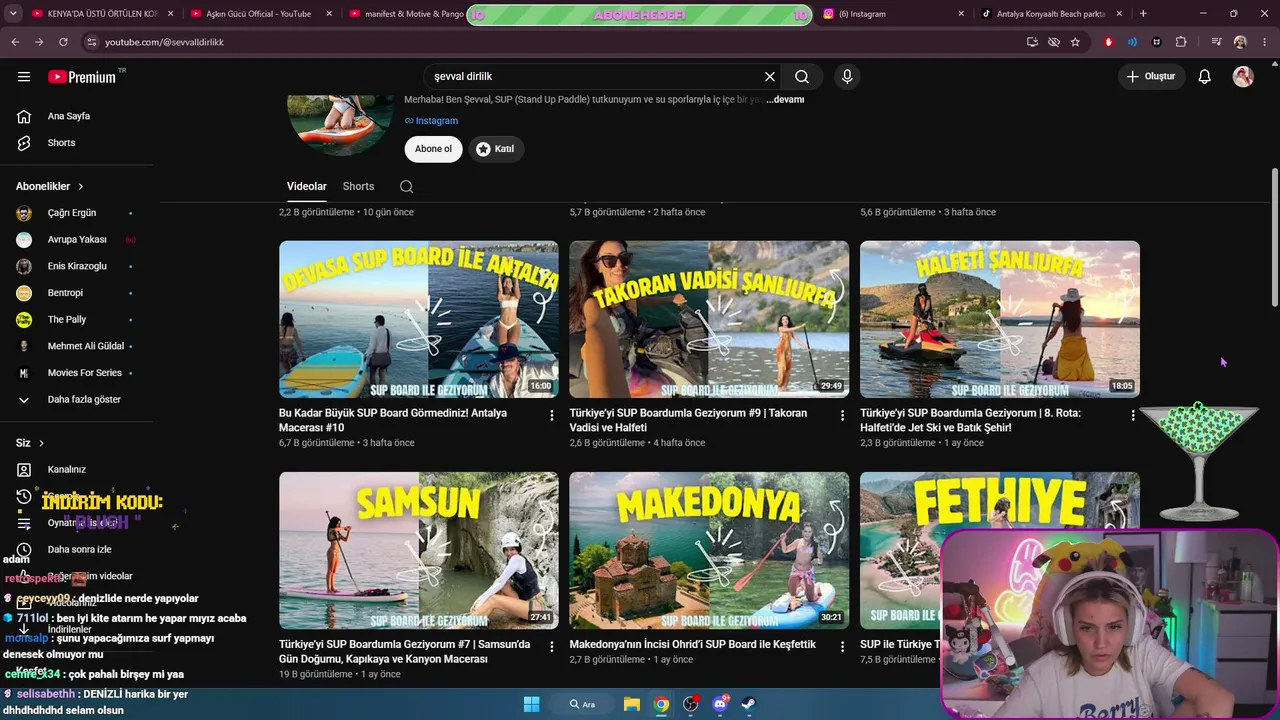Click the Windows taskbar Ara search box

pos(582,704)
